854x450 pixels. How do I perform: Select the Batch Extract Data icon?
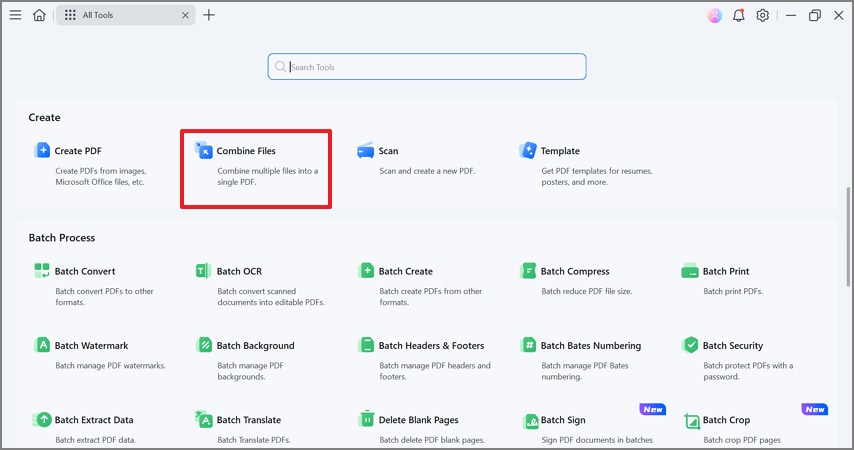tap(42, 419)
